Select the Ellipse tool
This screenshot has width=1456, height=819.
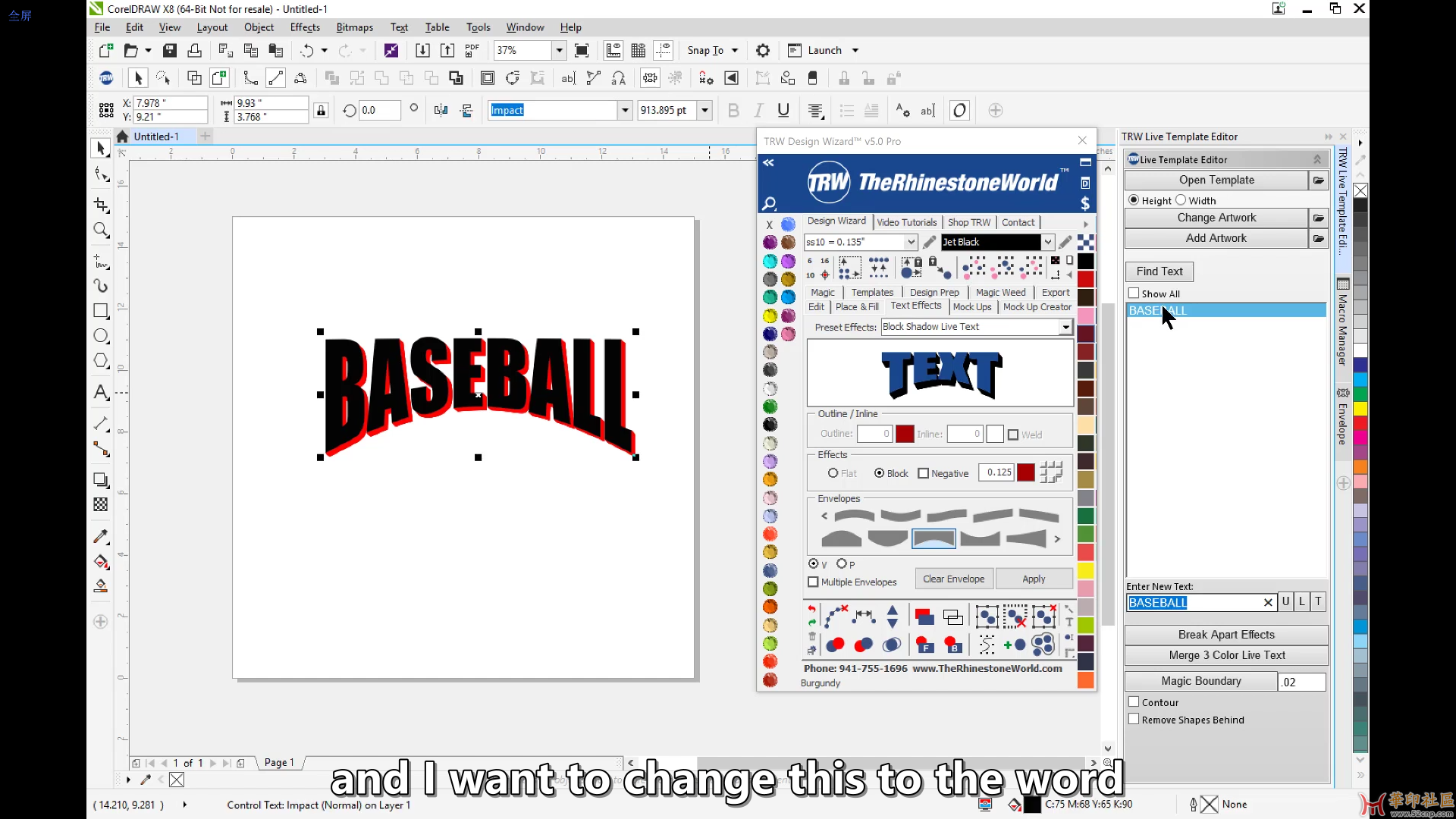[101, 336]
